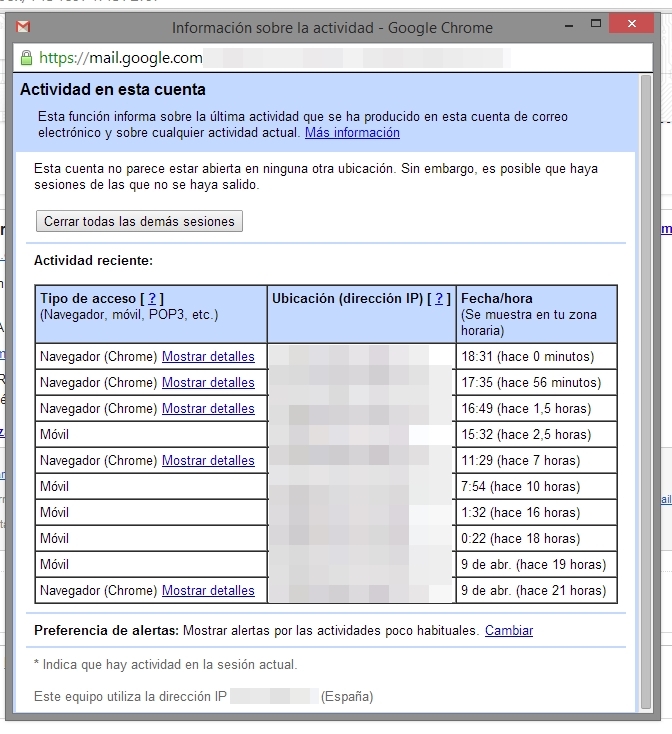Select the 18:31 (hace 0 minutos) cell

coord(536,357)
